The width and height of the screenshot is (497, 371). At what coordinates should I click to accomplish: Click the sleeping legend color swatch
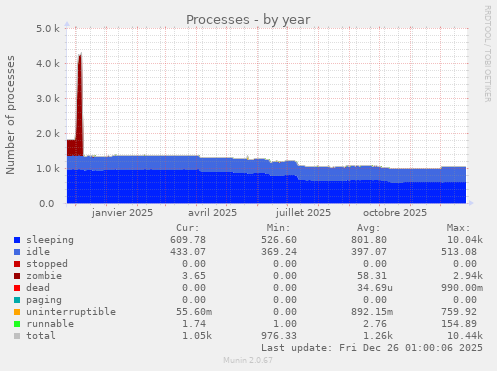[x=17, y=240]
